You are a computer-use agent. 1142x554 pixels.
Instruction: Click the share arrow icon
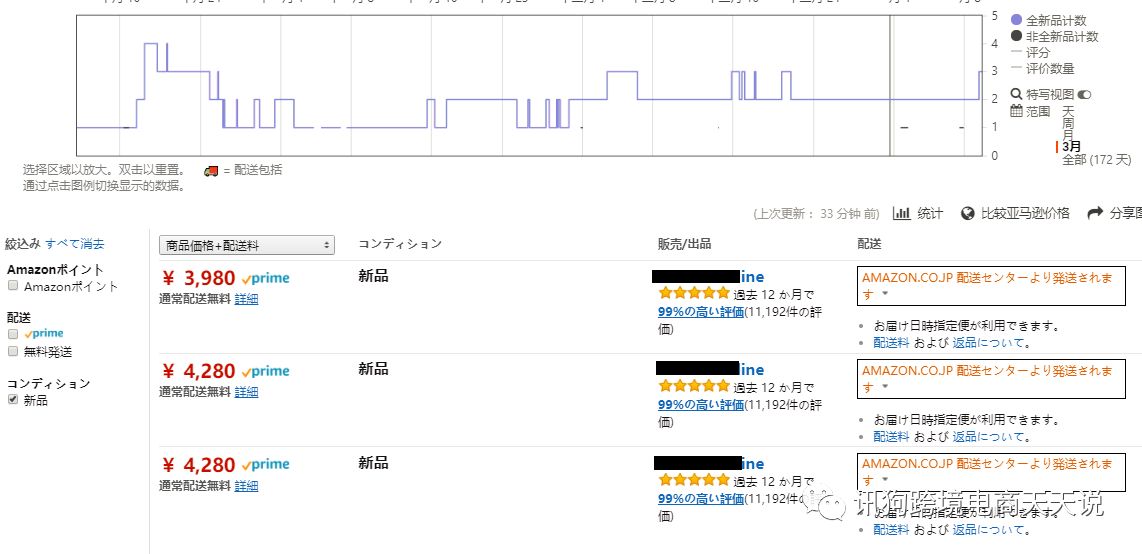click(1095, 213)
